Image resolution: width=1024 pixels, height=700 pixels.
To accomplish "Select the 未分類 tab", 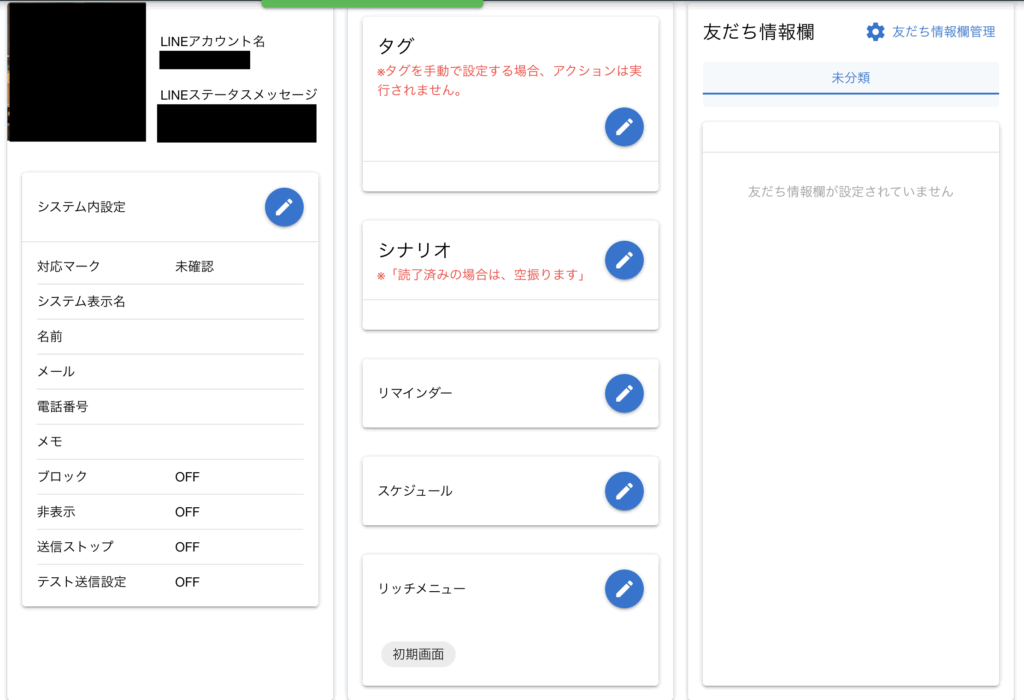I will pos(850,78).
